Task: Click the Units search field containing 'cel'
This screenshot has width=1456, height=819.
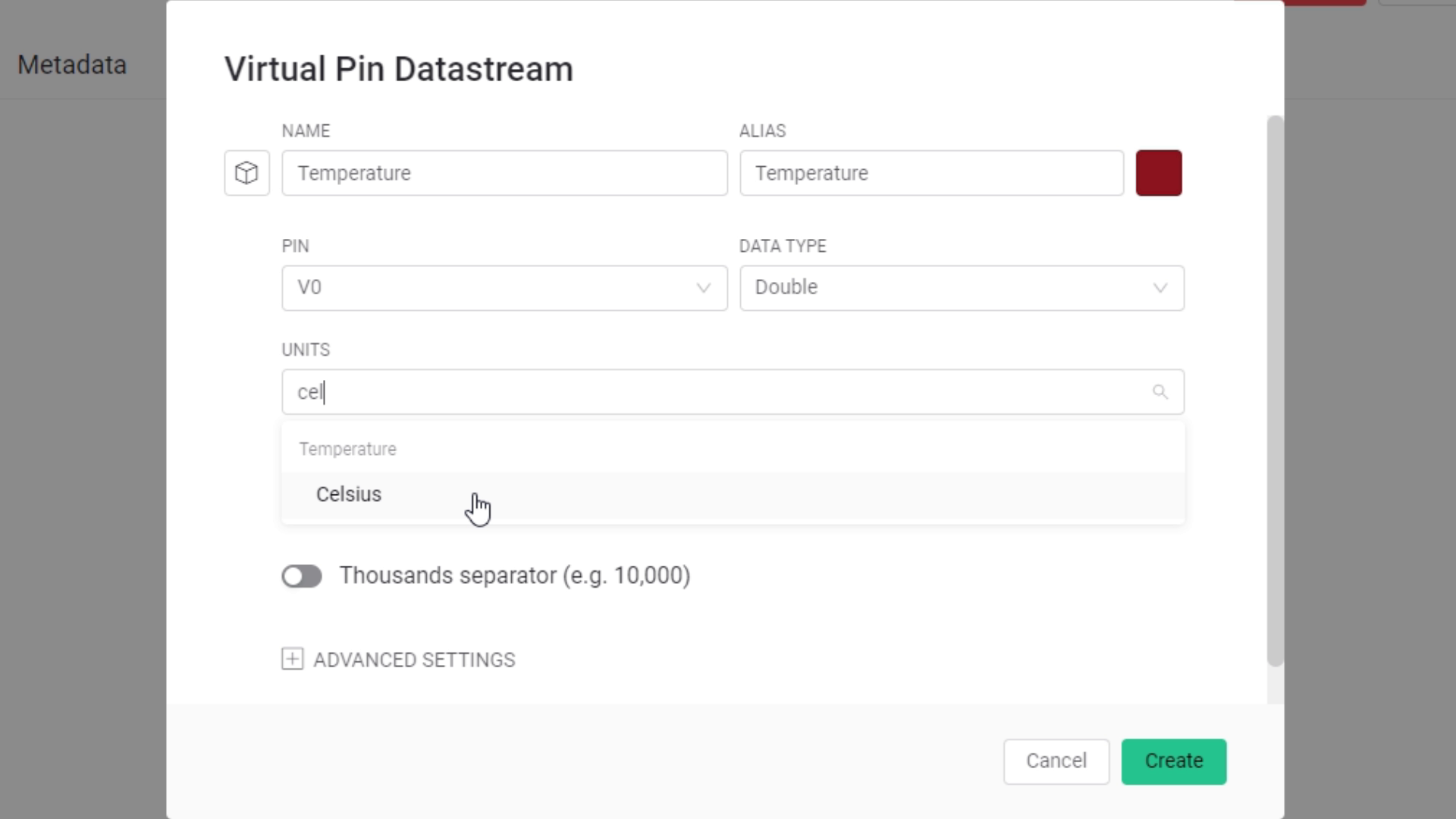Action: (x=713, y=392)
